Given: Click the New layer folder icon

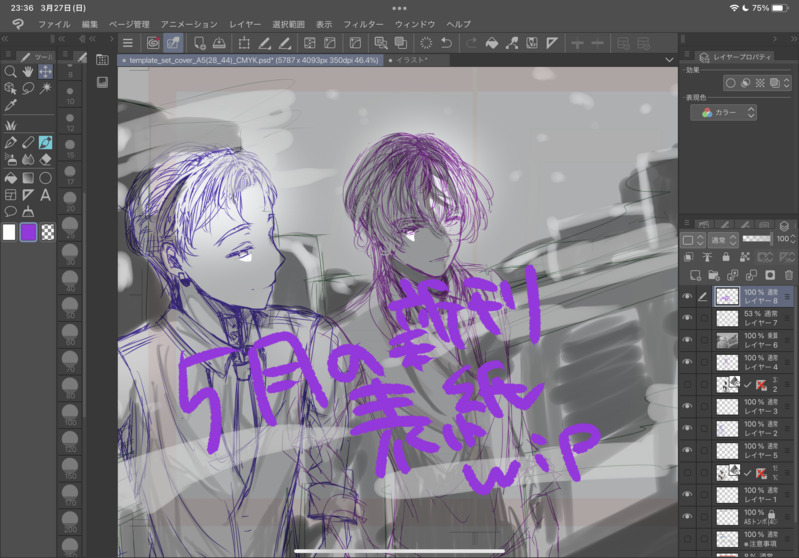Looking at the screenshot, I should pyautogui.click(x=714, y=275).
